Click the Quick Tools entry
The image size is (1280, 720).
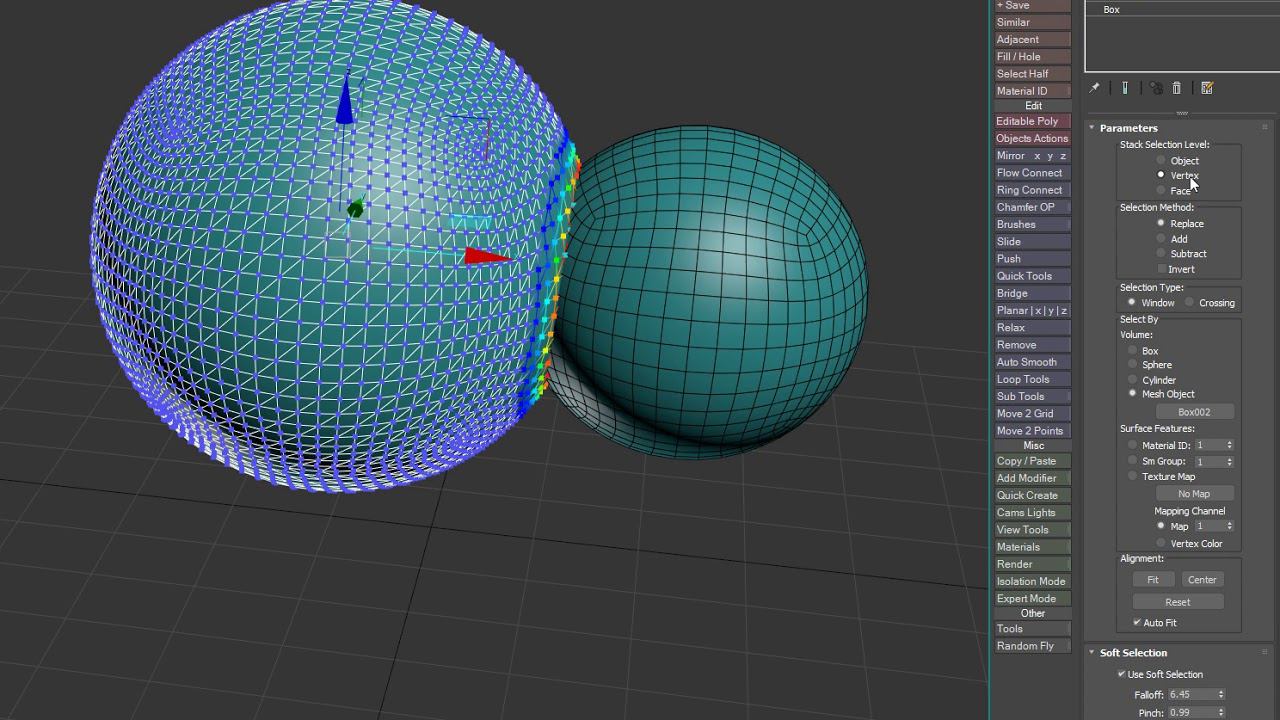1032,276
